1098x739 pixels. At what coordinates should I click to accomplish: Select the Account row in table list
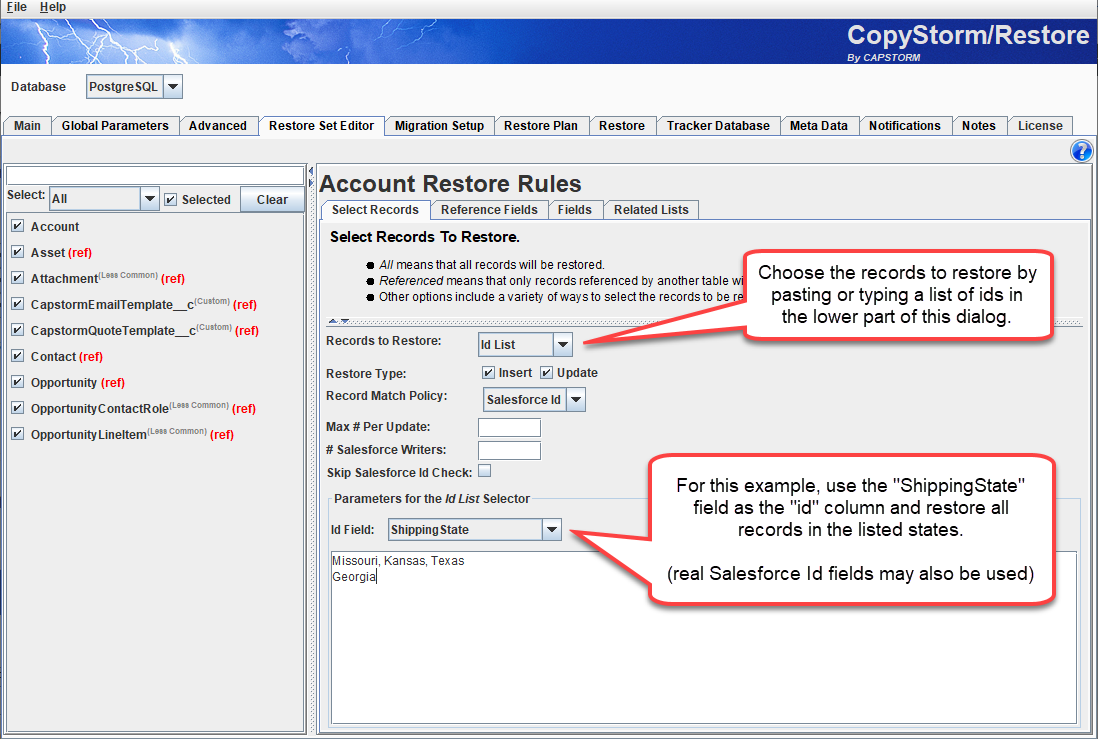click(x=55, y=227)
